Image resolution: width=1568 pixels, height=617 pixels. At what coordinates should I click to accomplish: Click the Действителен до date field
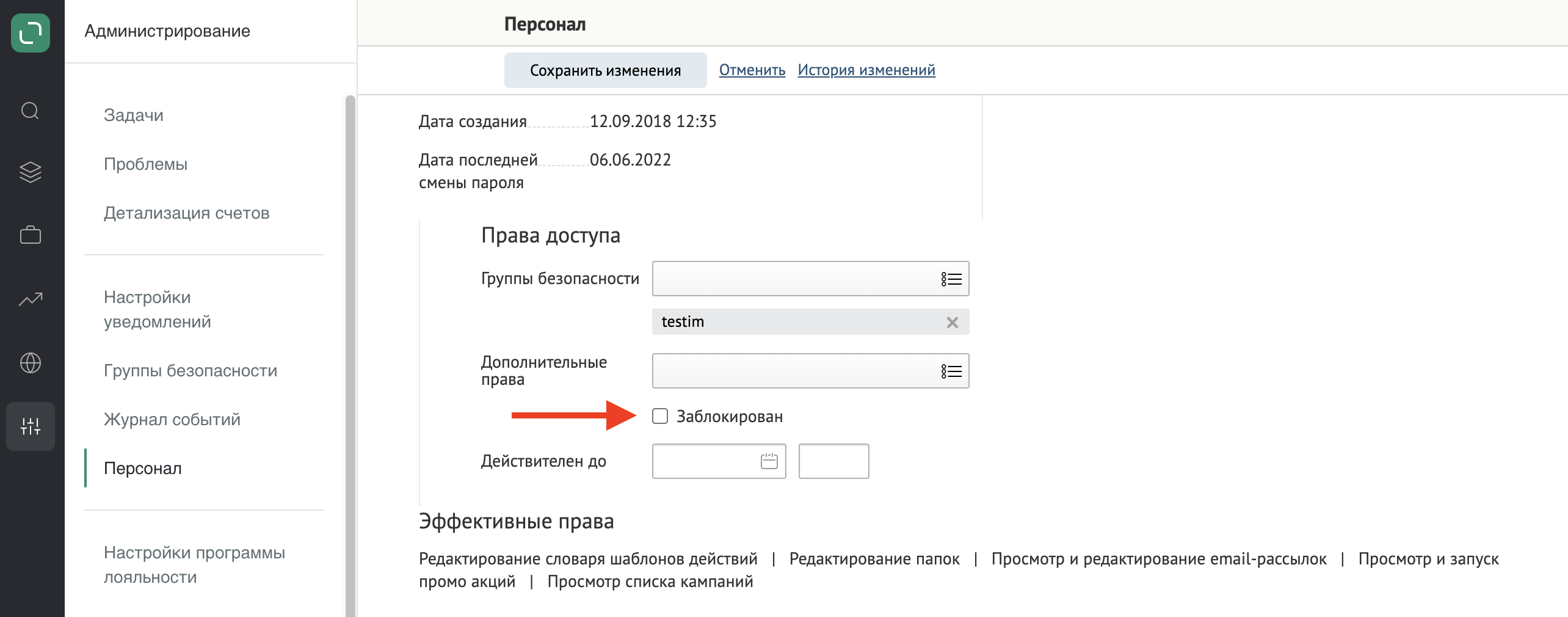point(719,461)
